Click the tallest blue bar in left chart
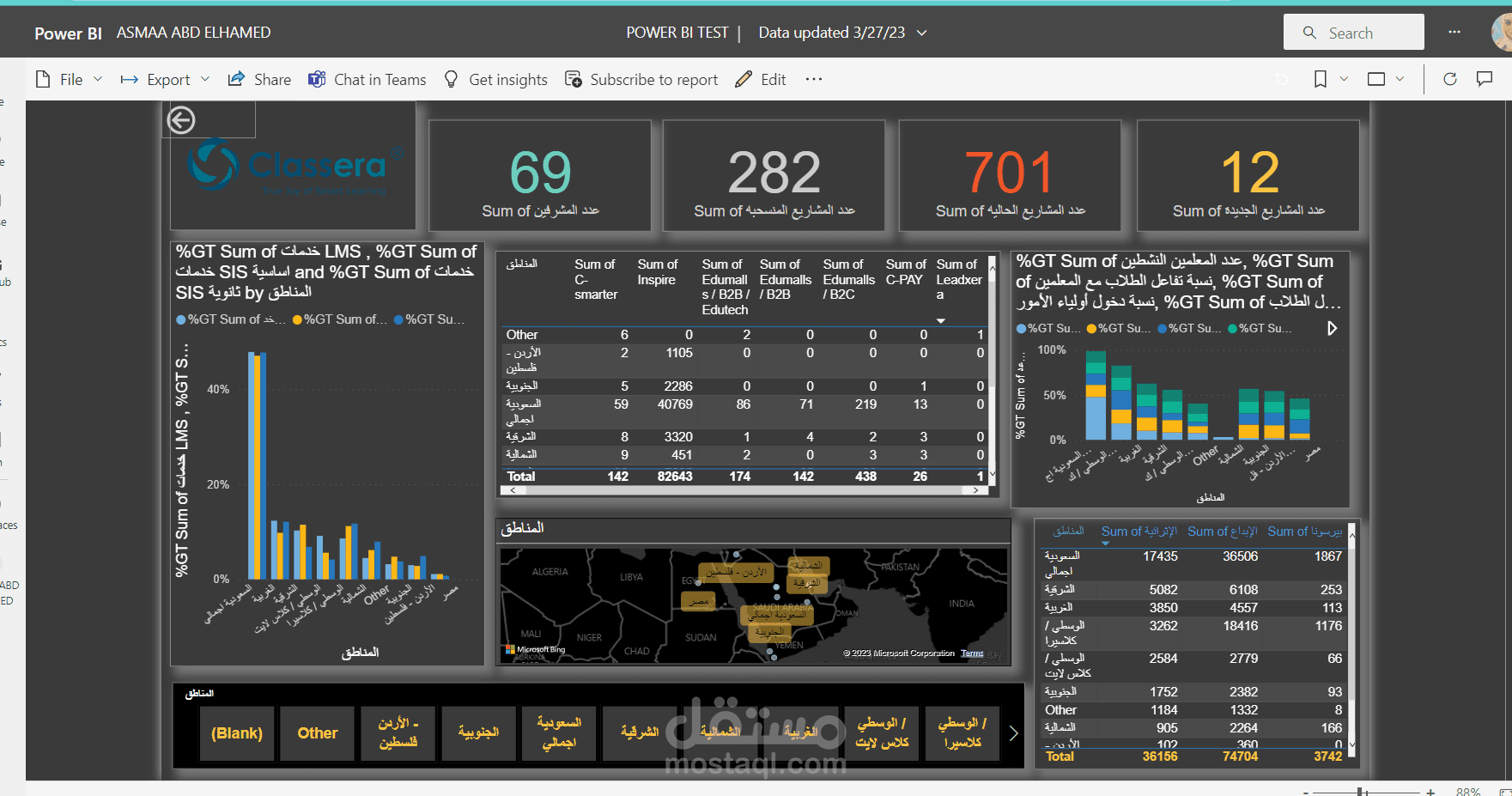This screenshot has width=1512, height=796. (x=252, y=465)
